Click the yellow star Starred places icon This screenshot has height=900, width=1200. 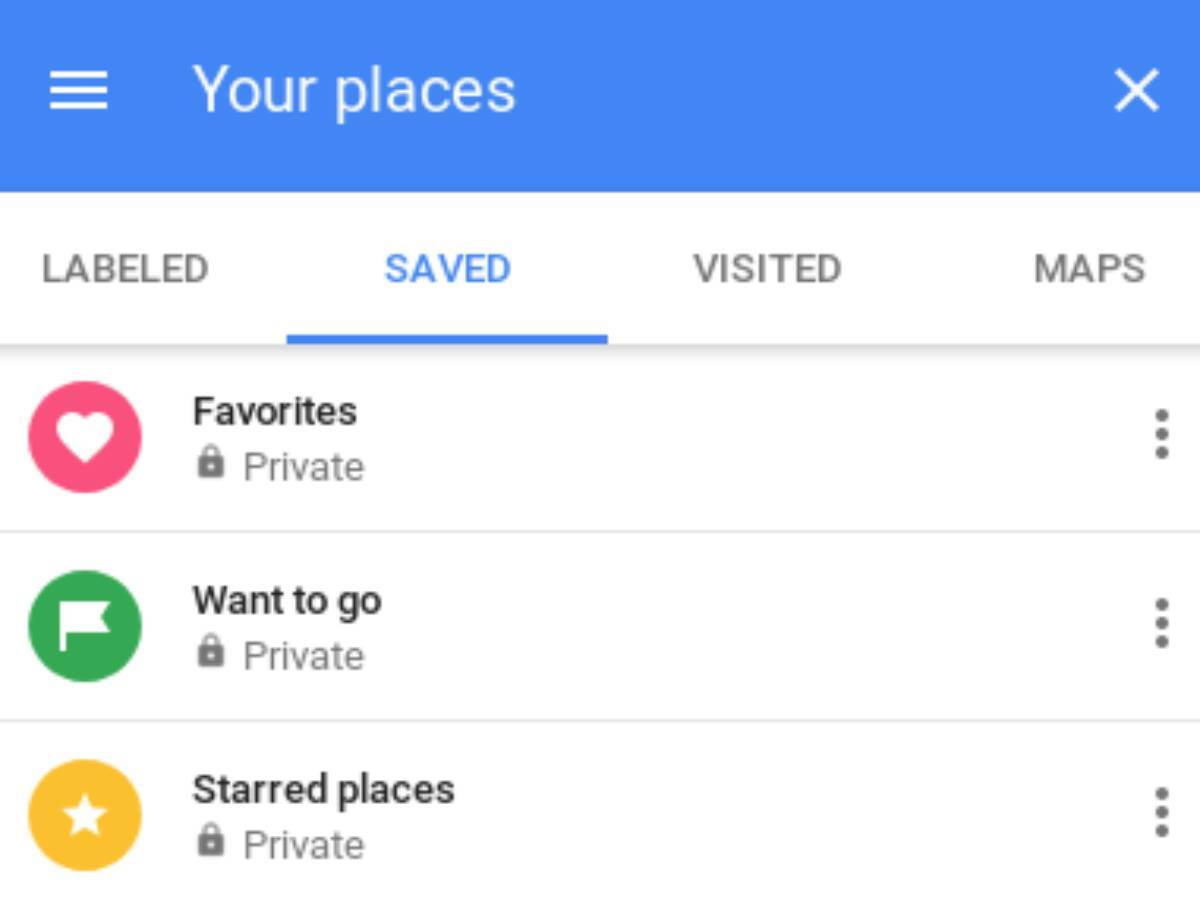(x=85, y=815)
